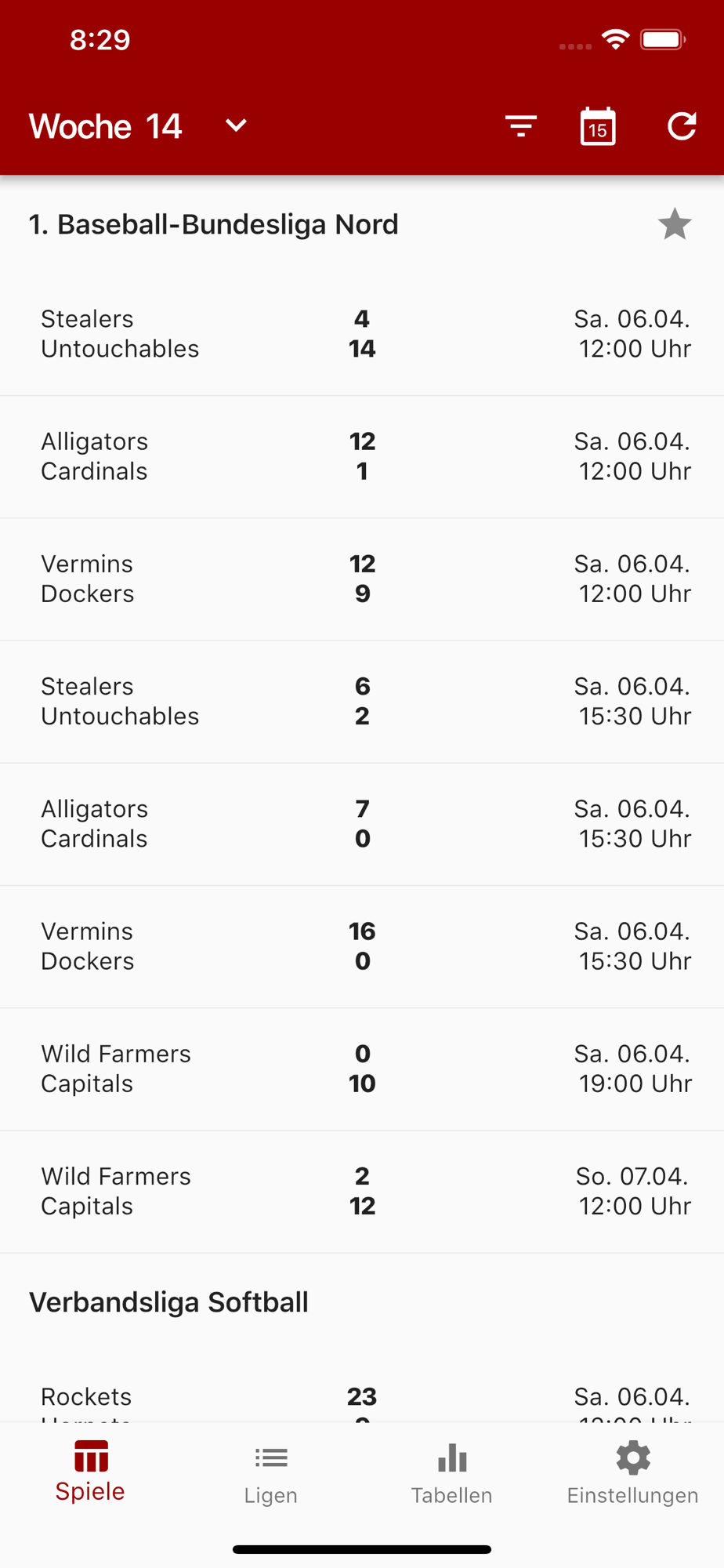Tap the Verbandsliga Softball heading
724x1568 pixels.
[x=169, y=1302]
